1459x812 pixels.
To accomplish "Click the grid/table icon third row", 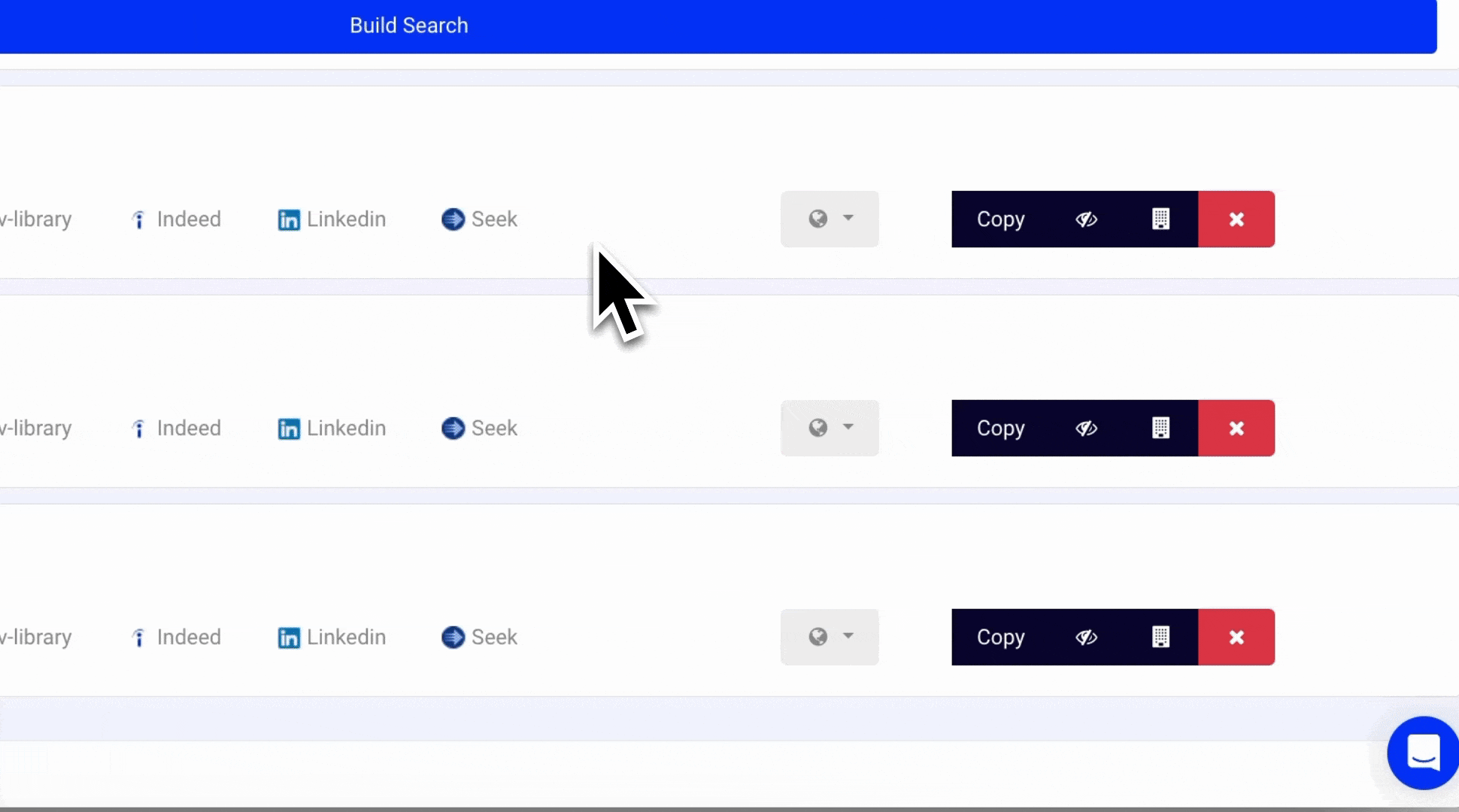I will [1160, 637].
